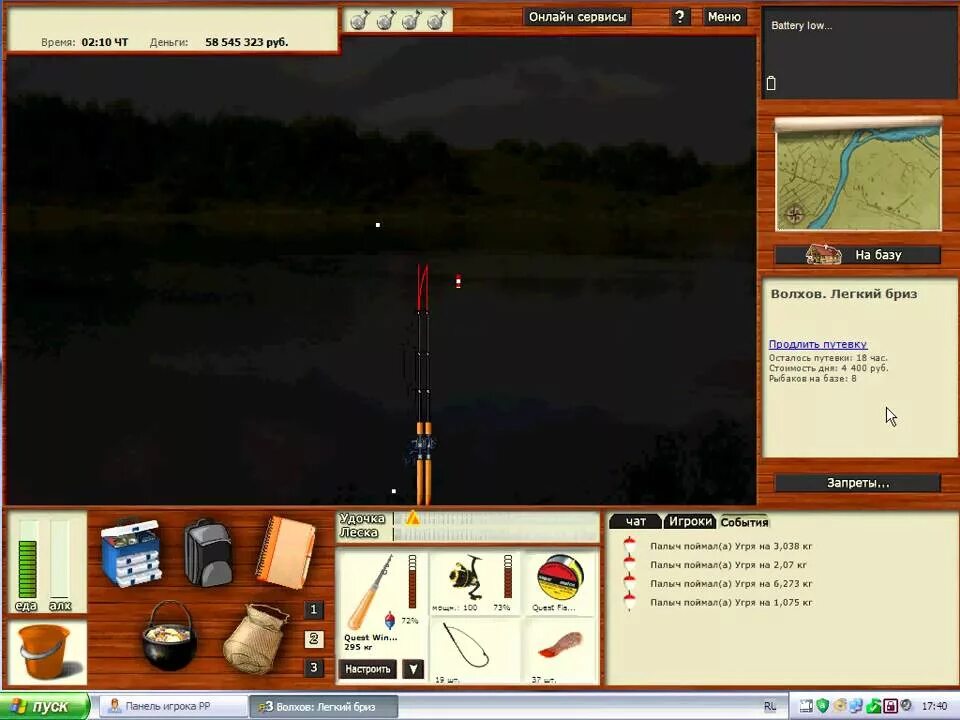Switch to Волхов: Легкий бриз taskbar window
Viewport: 960px width, 720px height.
tap(323, 707)
